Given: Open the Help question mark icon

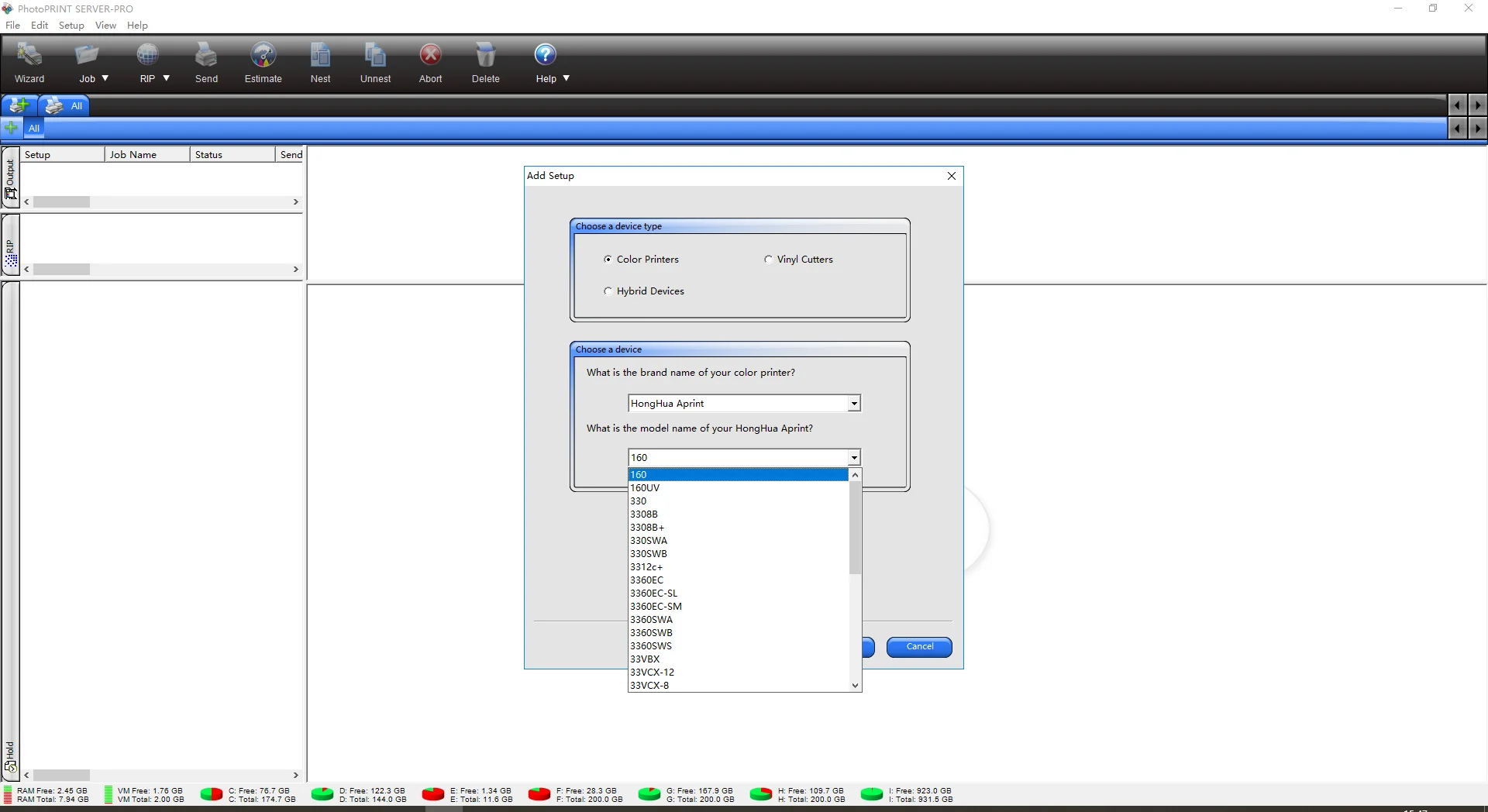Looking at the screenshot, I should 546,54.
